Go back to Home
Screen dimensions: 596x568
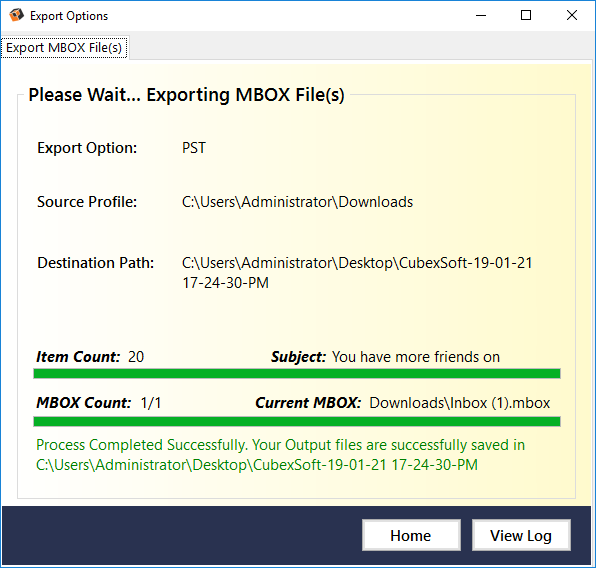coord(411,535)
